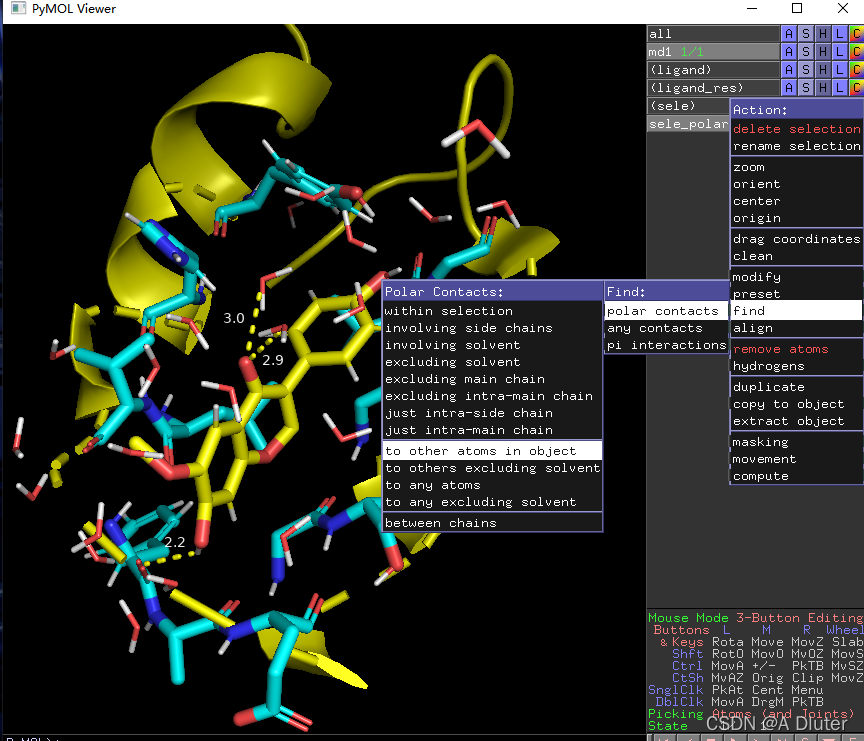864x741 pixels.
Task: Toggle visibility of the md1 object
Action: tap(713, 52)
